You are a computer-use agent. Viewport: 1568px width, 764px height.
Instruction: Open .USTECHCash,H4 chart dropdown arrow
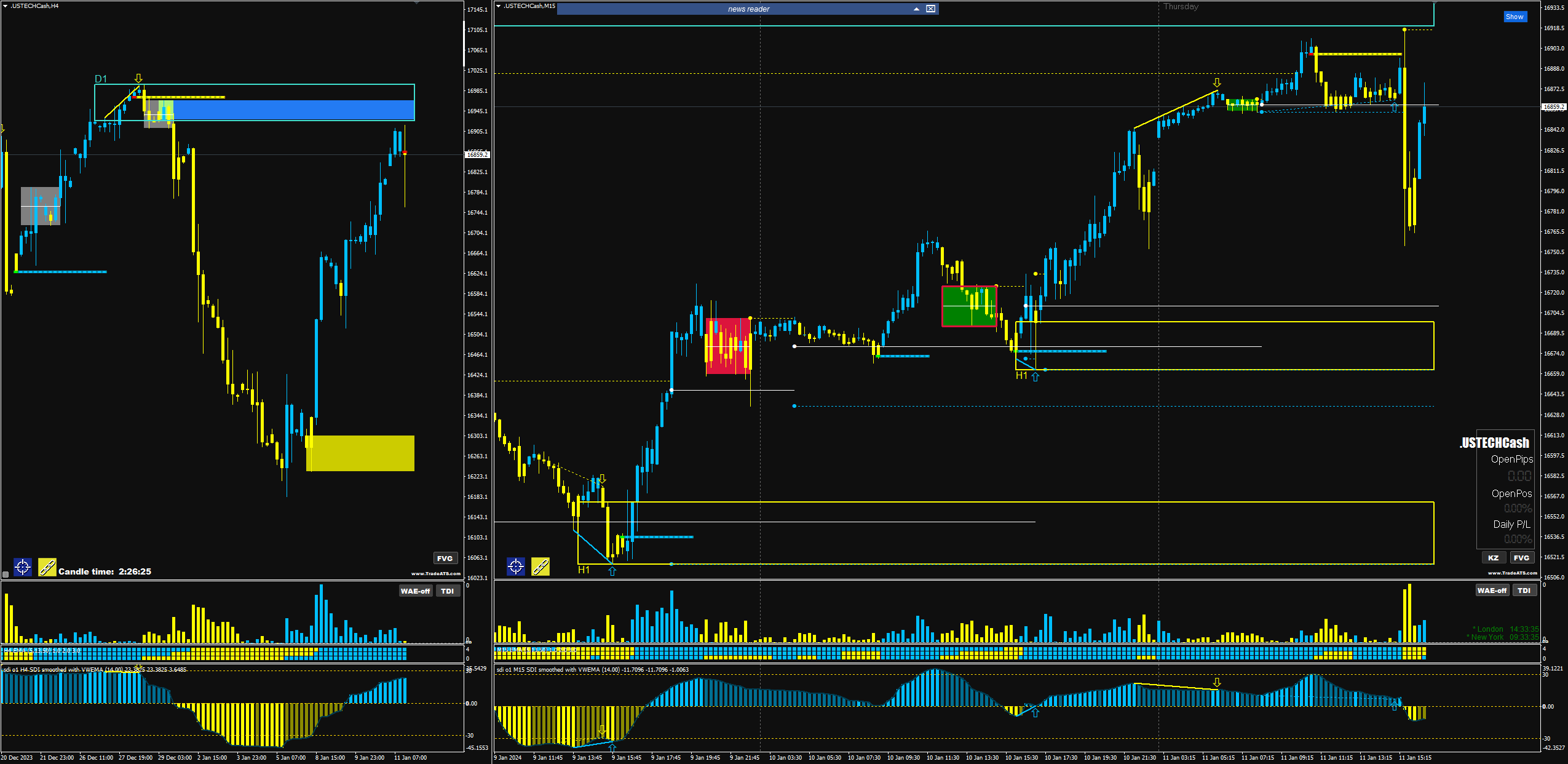coord(5,6)
